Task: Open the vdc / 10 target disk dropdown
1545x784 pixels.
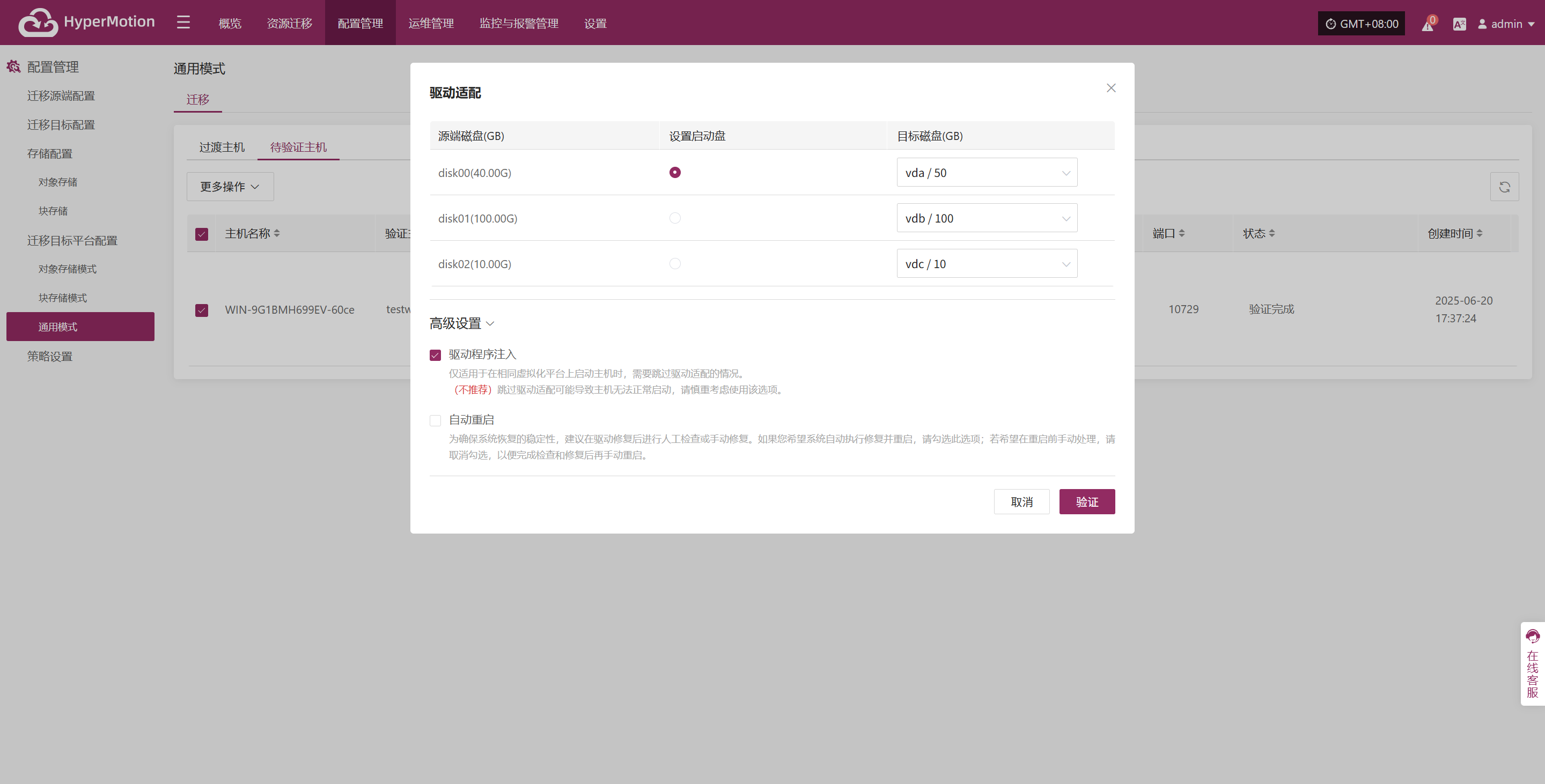Action: coord(987,264)
